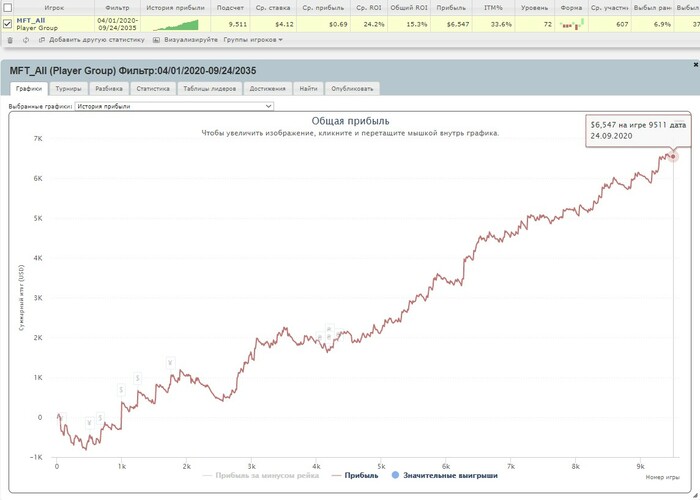Click icon beside Добавить другую статистику
This screenshot has width=700, height=500.
click(x=42, y=40)
